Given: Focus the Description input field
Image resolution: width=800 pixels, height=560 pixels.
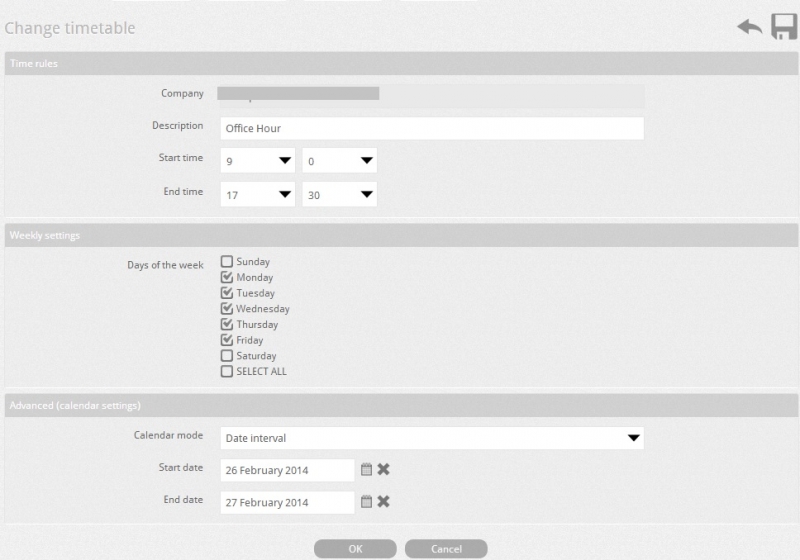Looking at the screenshot, I should tap(432, 129).
